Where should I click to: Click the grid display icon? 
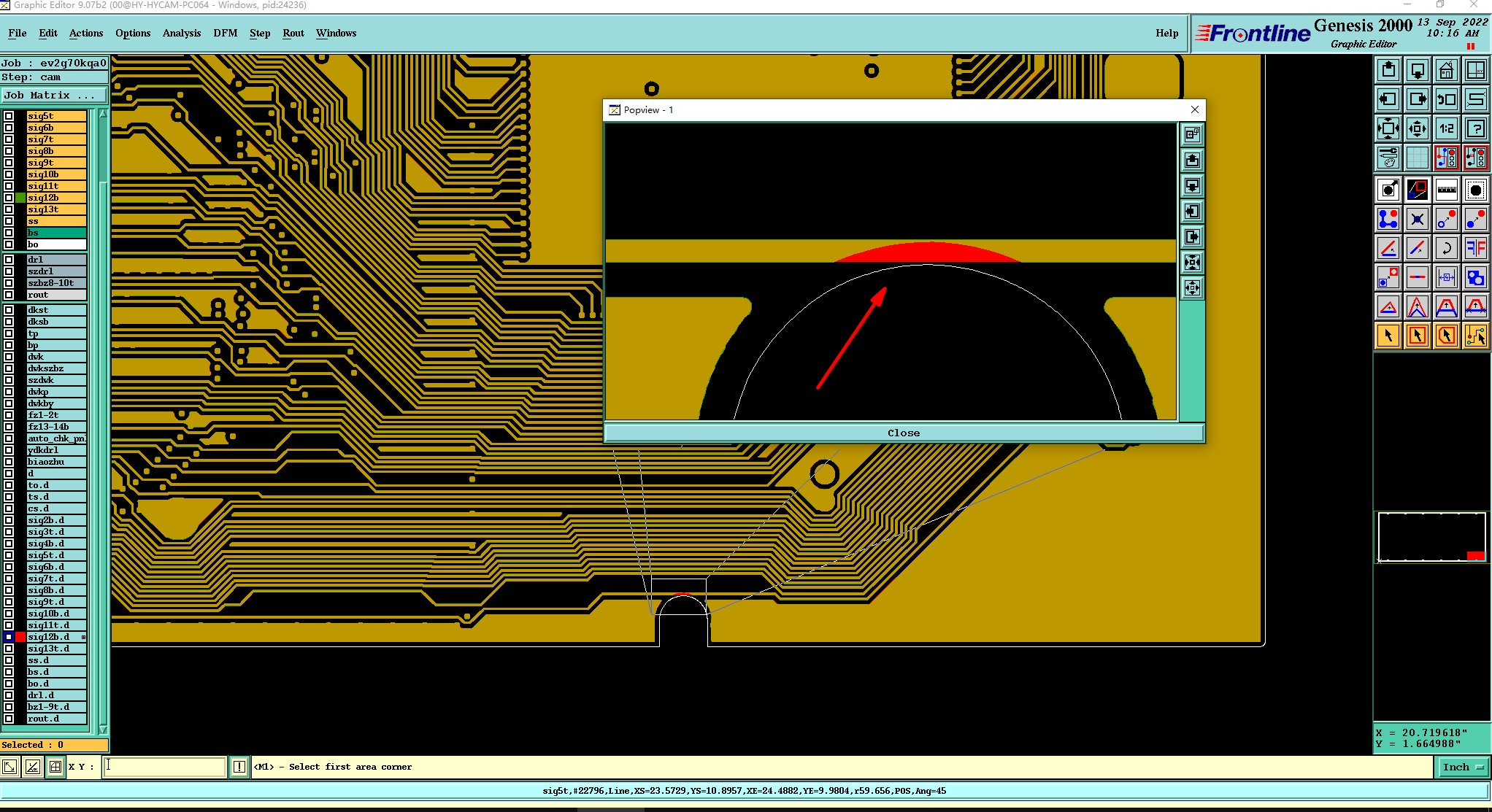1417,158
